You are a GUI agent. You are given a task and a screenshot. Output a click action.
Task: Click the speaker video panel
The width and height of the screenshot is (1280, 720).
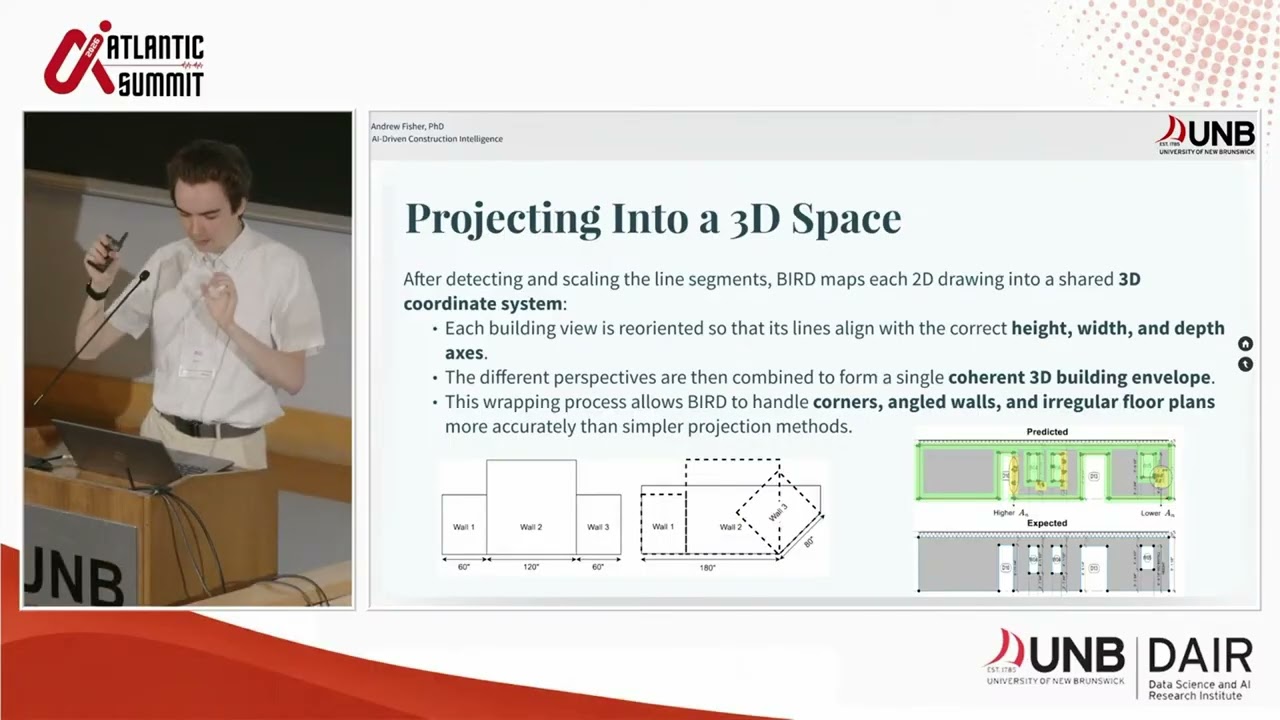coord(188,359)
